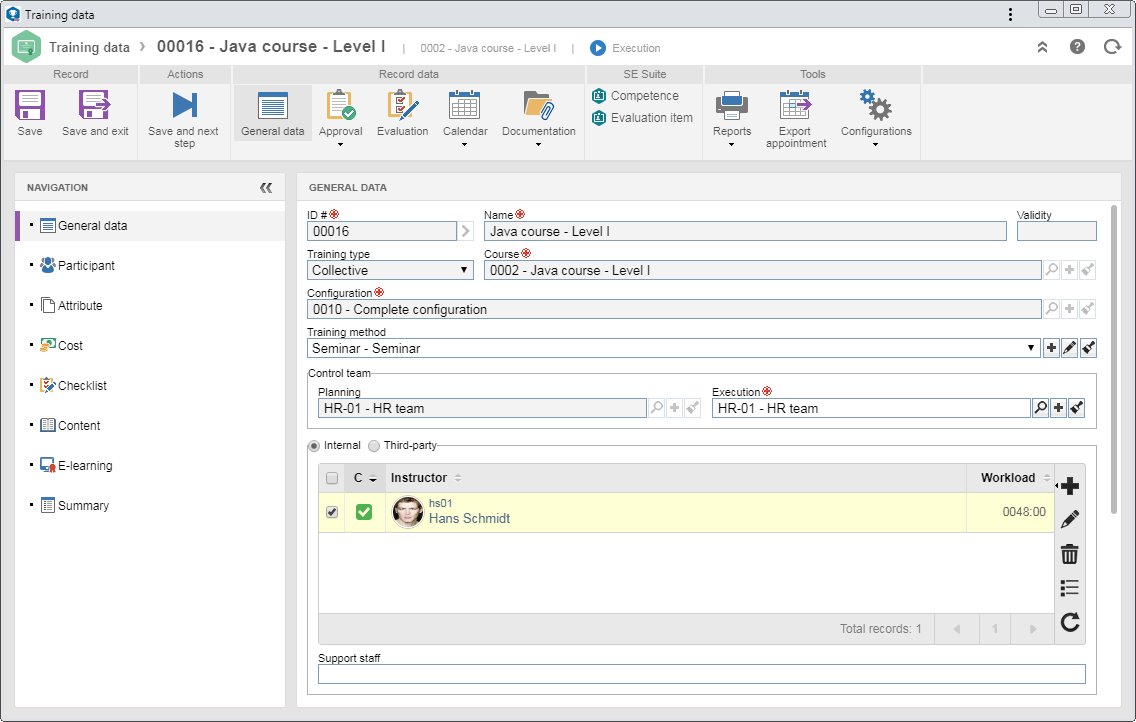1136x722 pixels.
Task: Click Save and exit icon
Action: (x=95, y=106)
